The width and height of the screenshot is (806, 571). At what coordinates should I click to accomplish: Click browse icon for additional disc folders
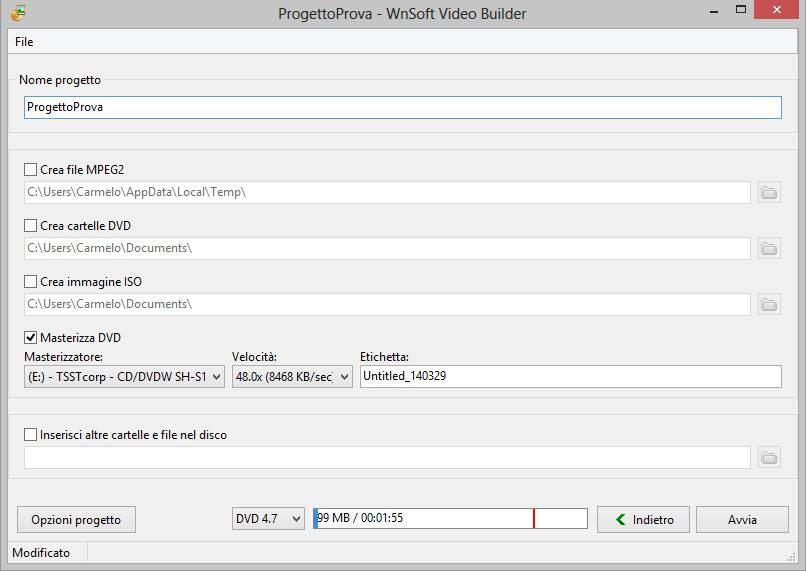769,457
